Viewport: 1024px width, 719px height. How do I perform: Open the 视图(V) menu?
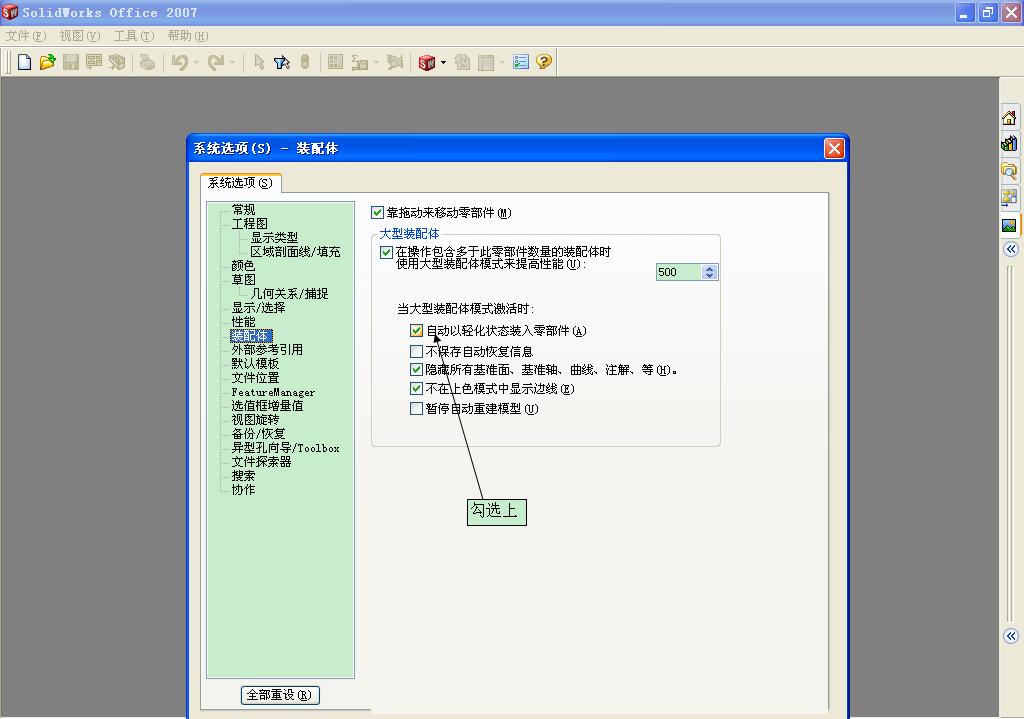[x=80, y=36]
